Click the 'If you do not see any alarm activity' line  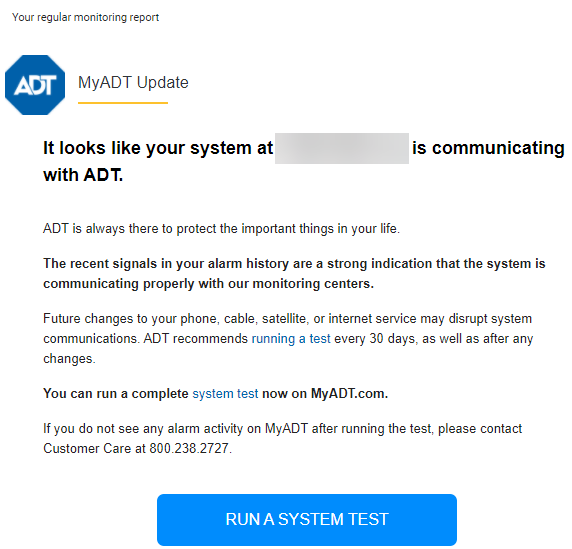point(283,429)
